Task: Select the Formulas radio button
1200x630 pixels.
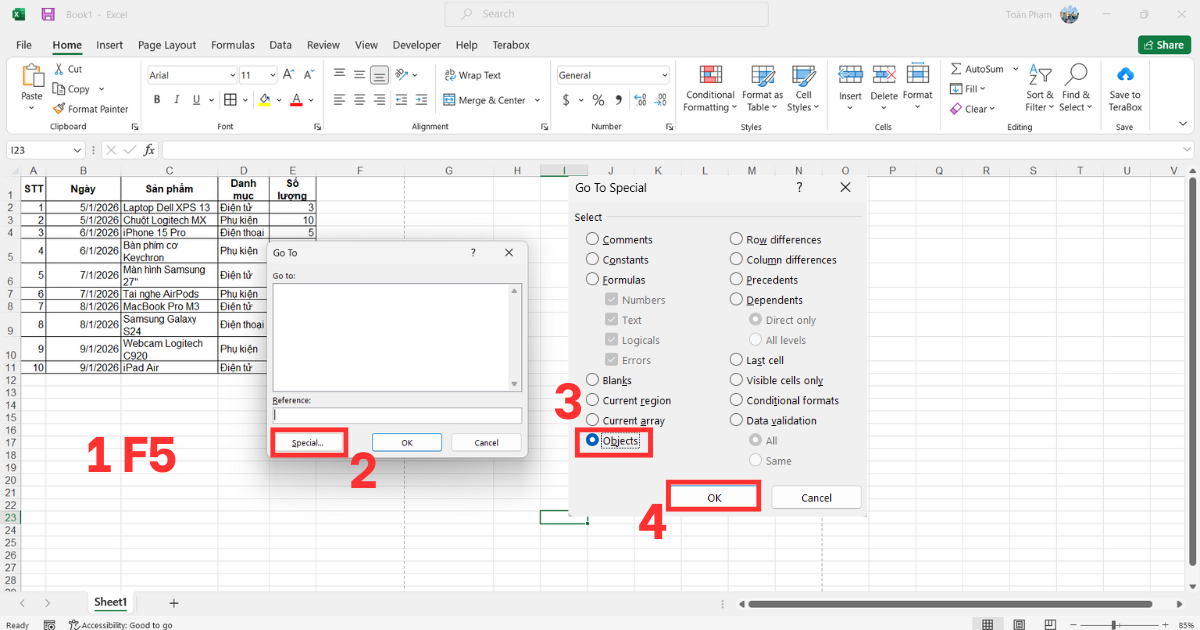Action: [x=592, y=280]
